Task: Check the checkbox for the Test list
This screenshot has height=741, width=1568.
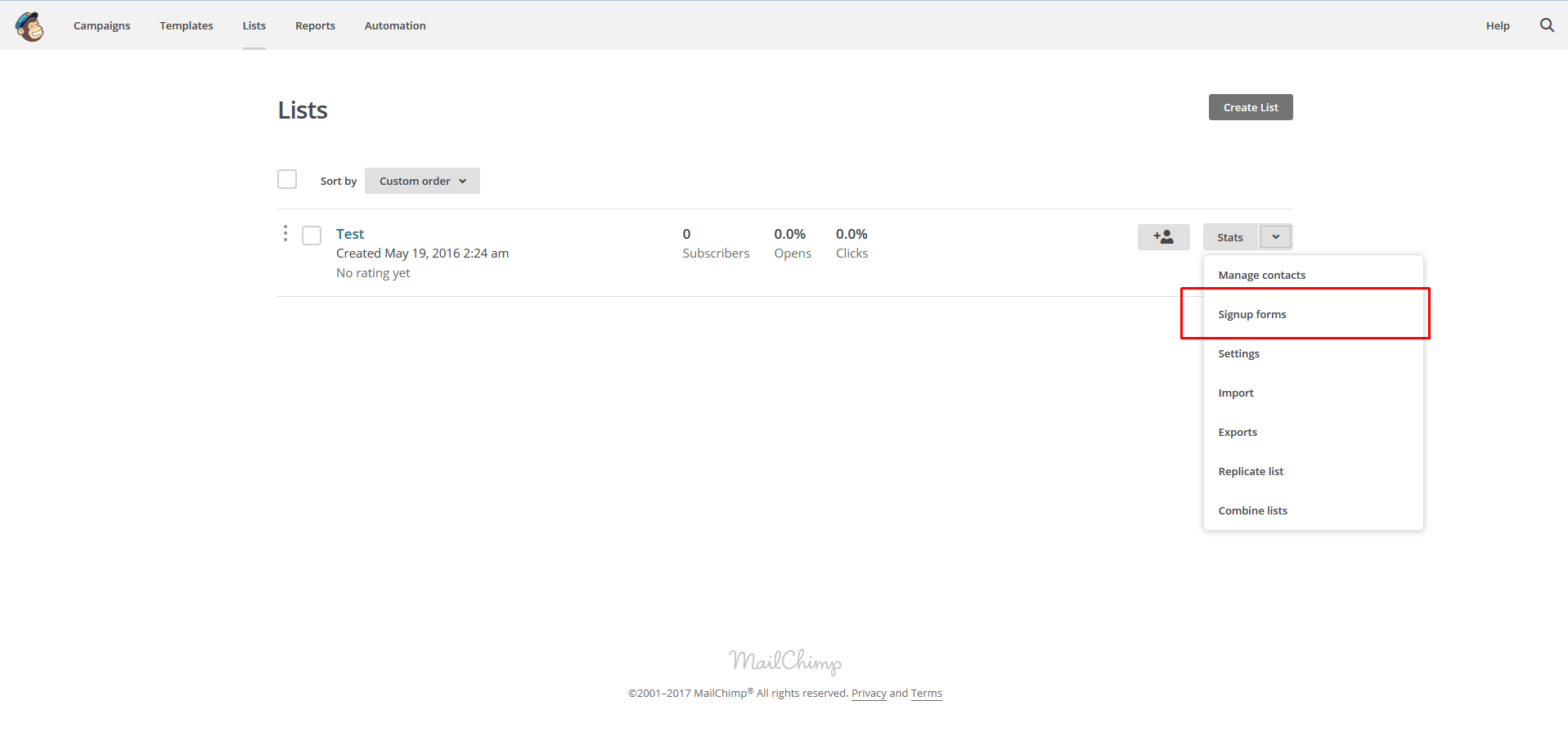Action: pyautogui.click(x=312, y=235)
